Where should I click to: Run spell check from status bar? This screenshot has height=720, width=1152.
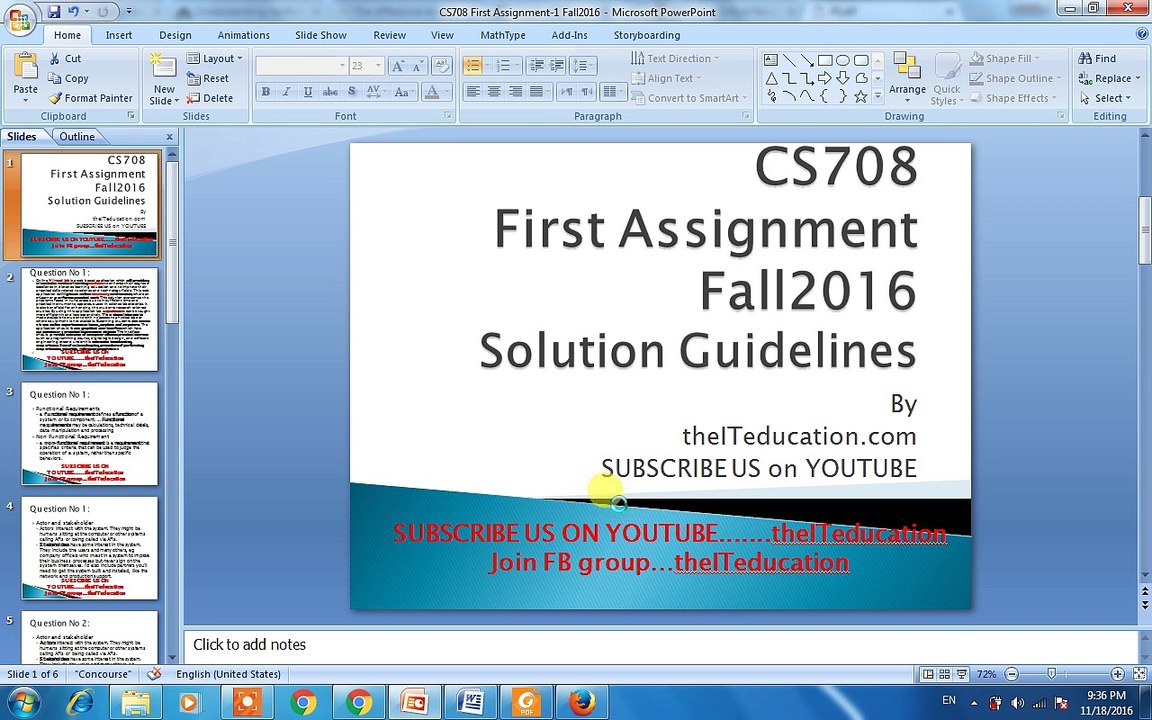154,674
